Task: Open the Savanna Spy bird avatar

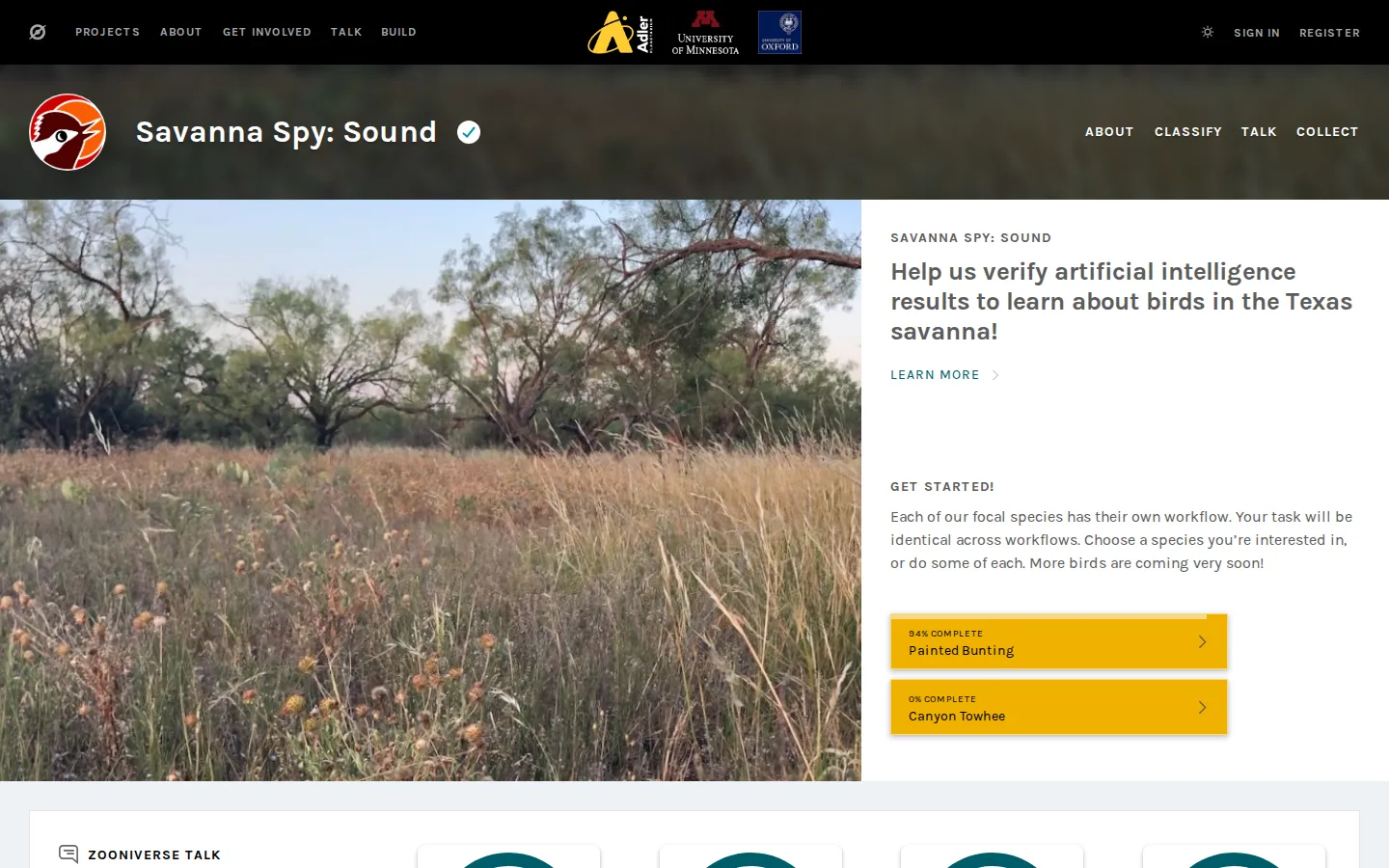Action: tap(68, 132)
